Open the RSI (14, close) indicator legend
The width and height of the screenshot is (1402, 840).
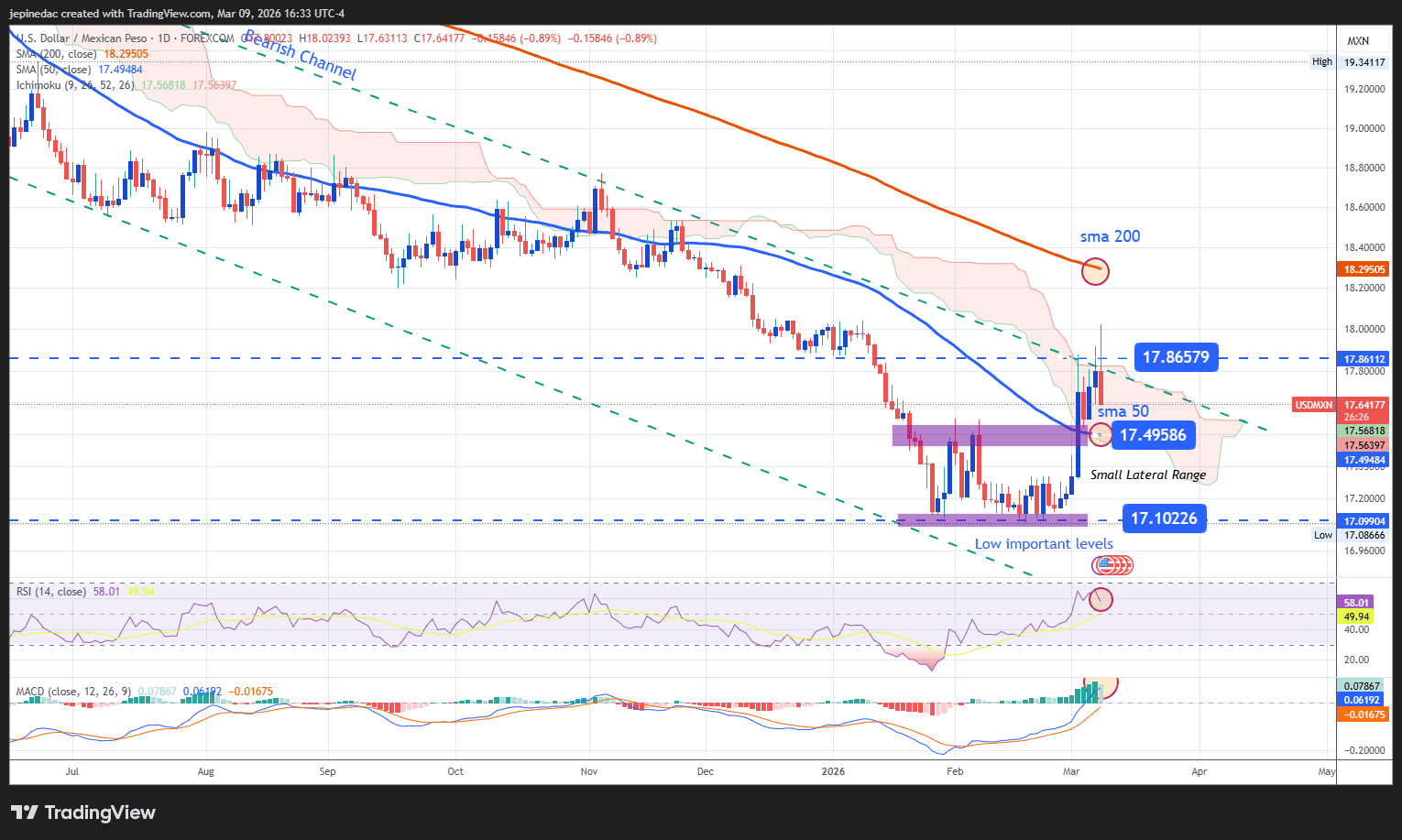pos(85,592)
